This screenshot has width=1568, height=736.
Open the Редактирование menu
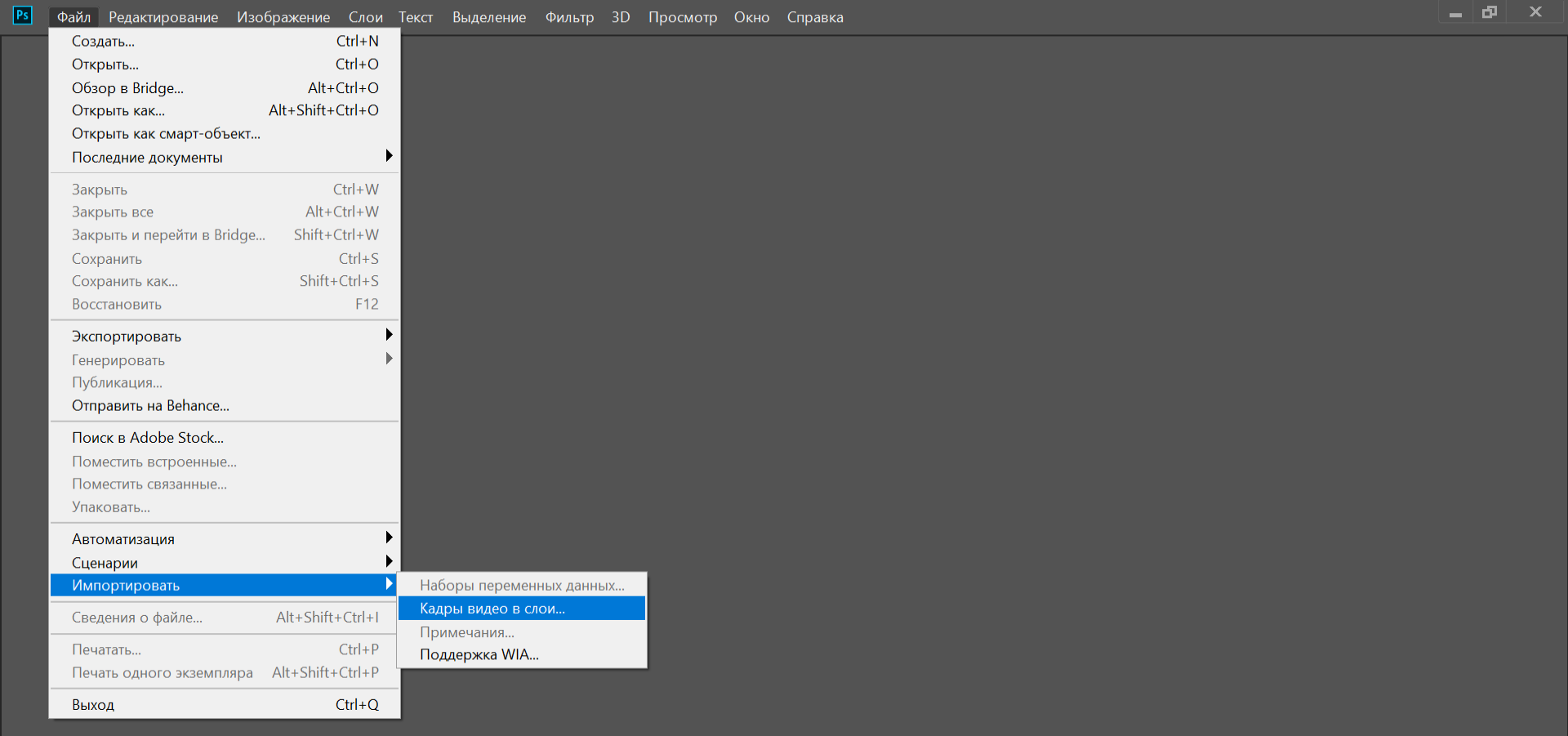[x=163, y=17]
